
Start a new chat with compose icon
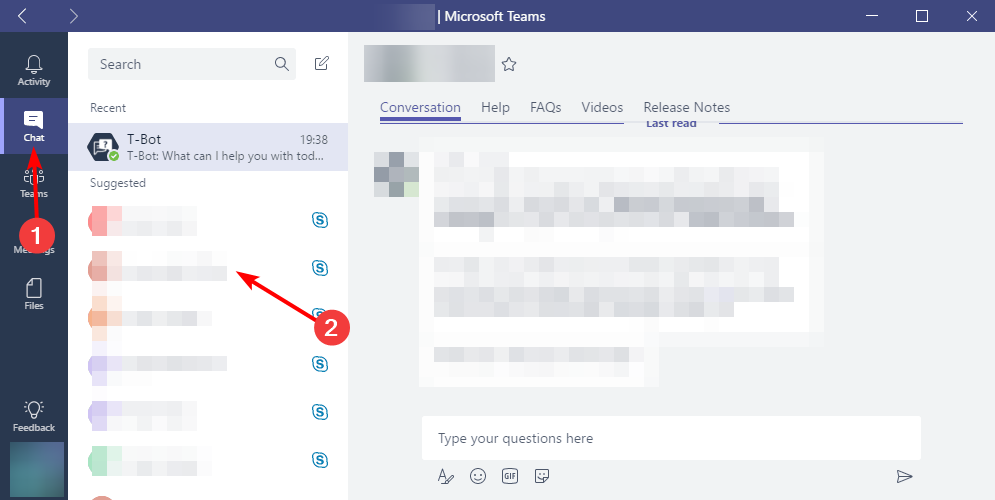[322, 63]
